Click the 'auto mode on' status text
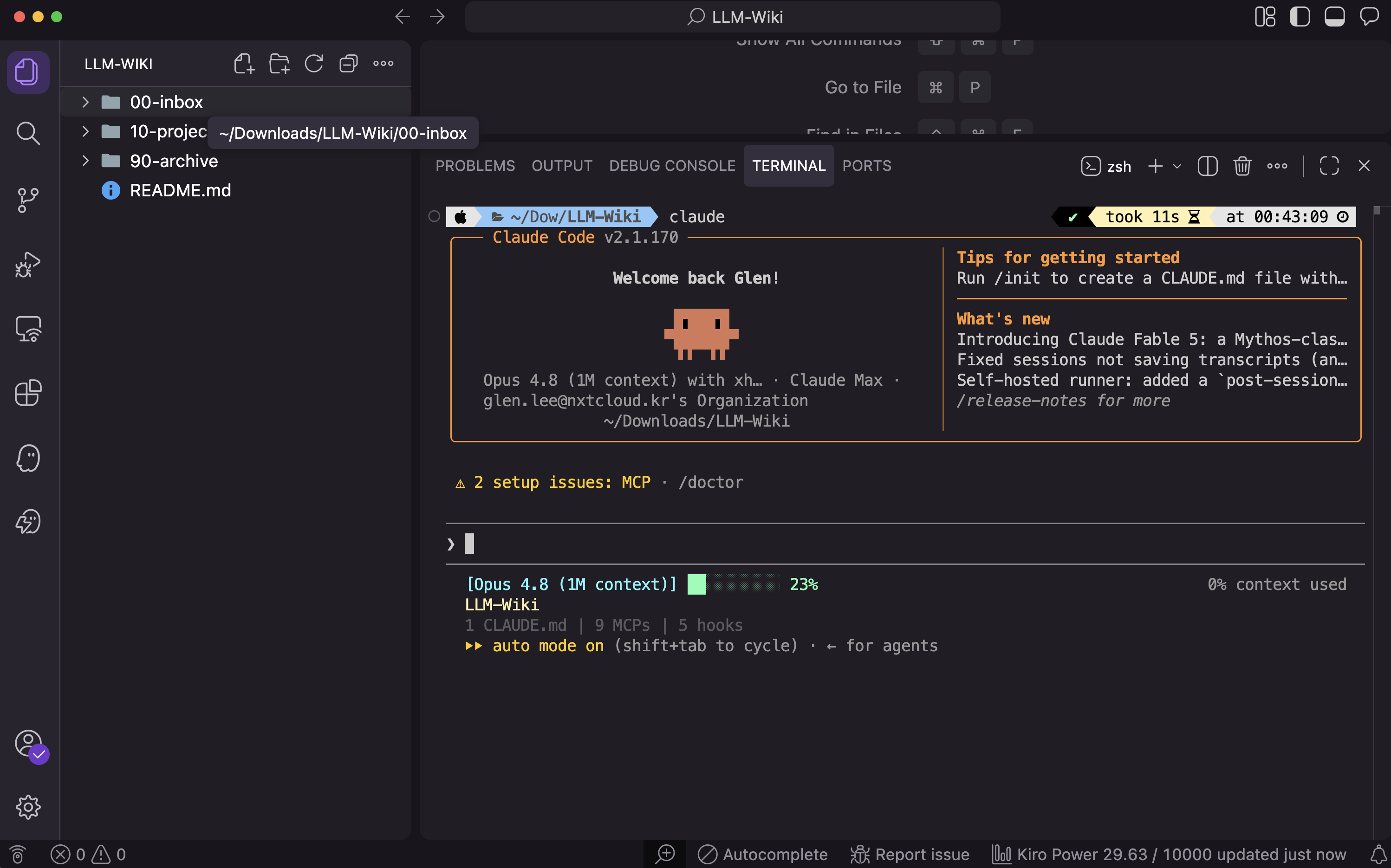 coord(548,646)
